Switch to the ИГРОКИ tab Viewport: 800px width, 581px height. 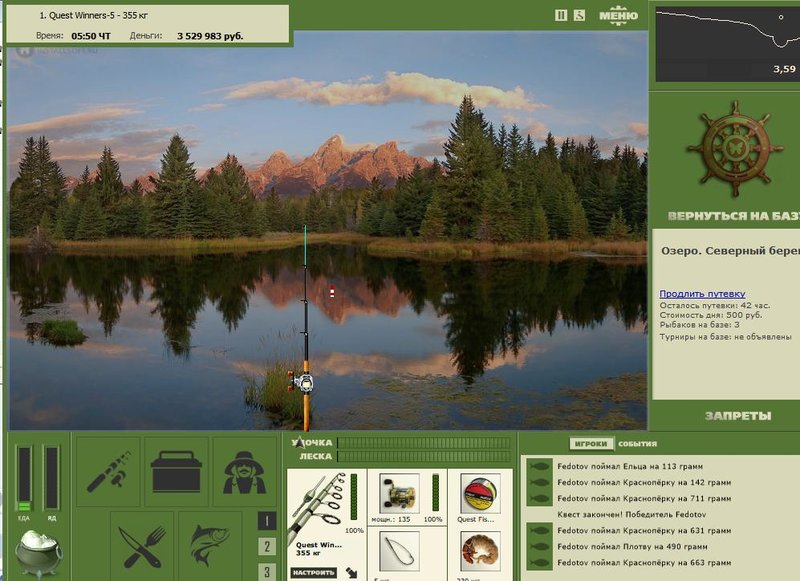pyautogui.click(x=591, y=444)
